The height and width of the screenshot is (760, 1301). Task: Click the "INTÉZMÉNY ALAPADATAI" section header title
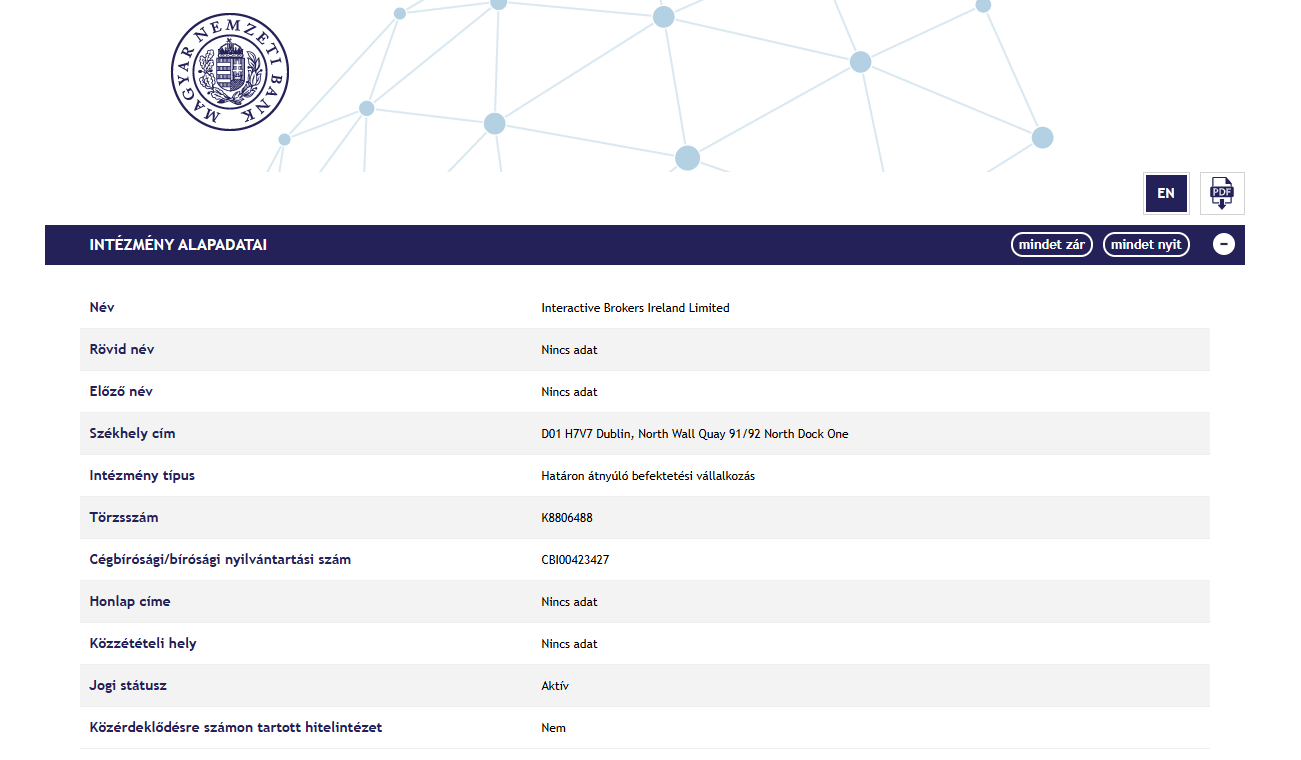click(x=178, y=245)
